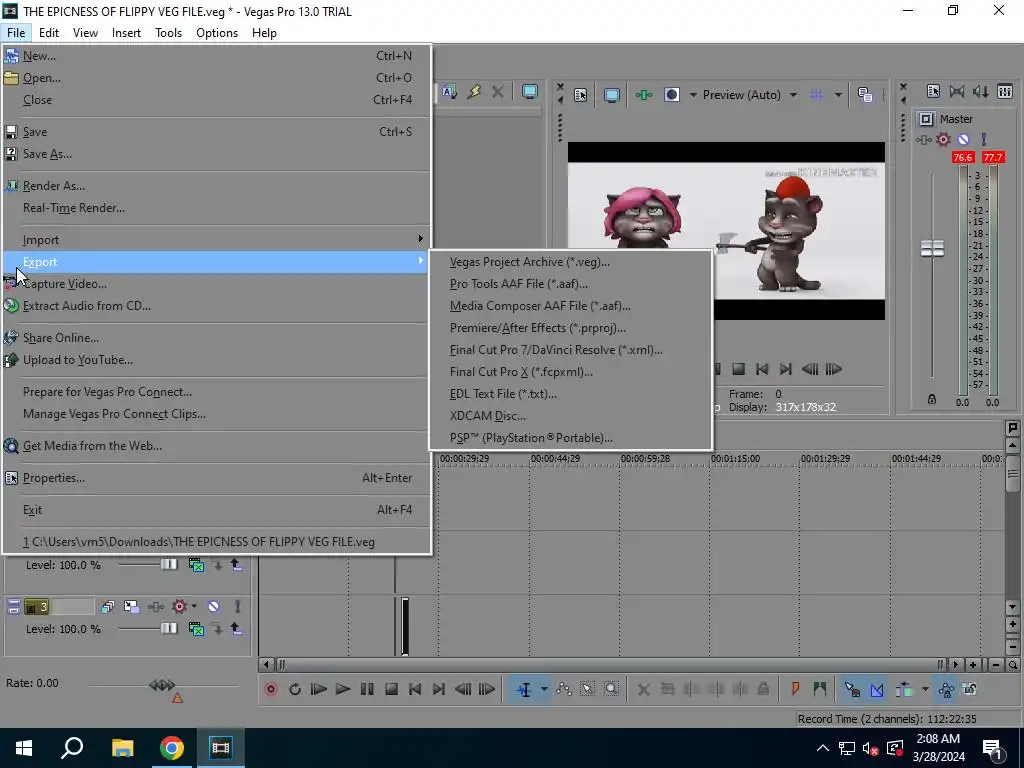Solo the Master bus
The width and height of the screenshot is (1024, 768).
click(984, 139)
